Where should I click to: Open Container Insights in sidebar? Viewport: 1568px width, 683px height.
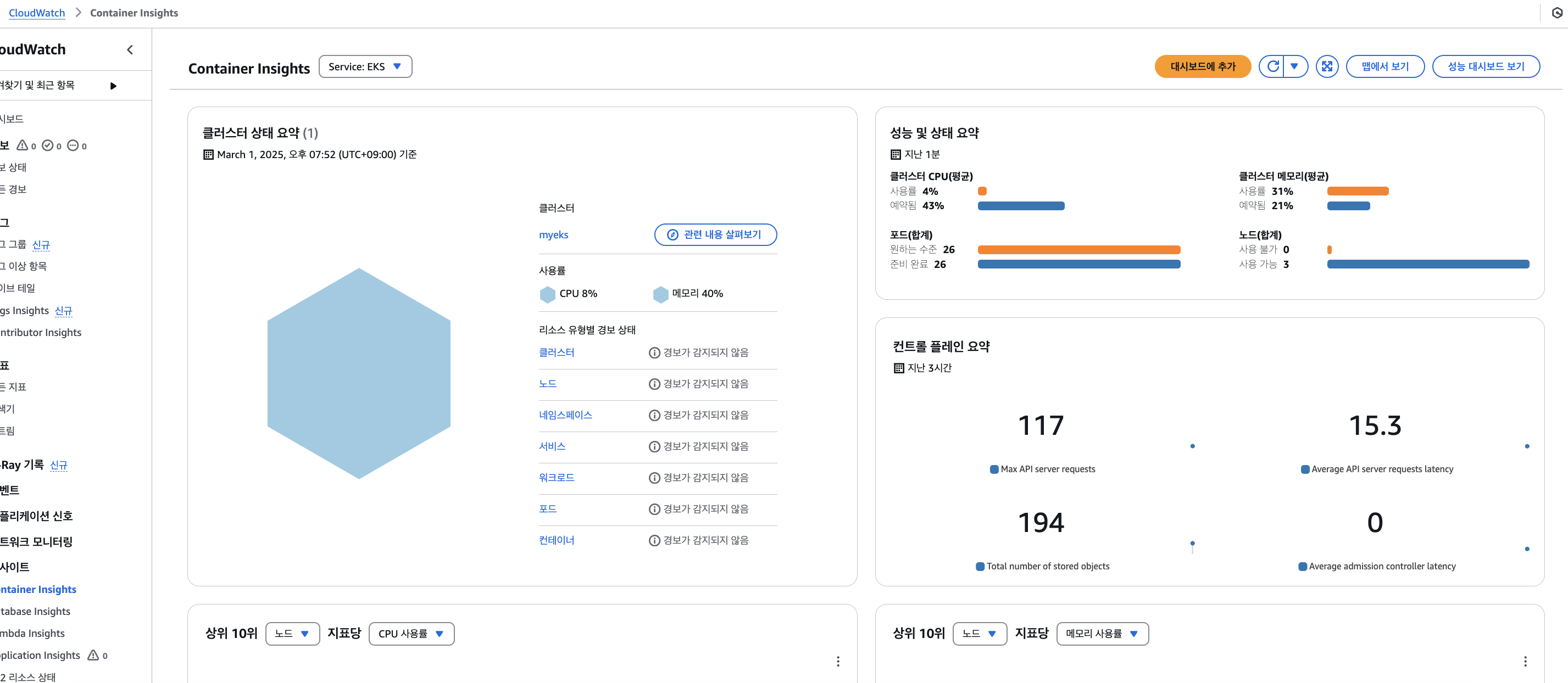click(x=38, y=589)
